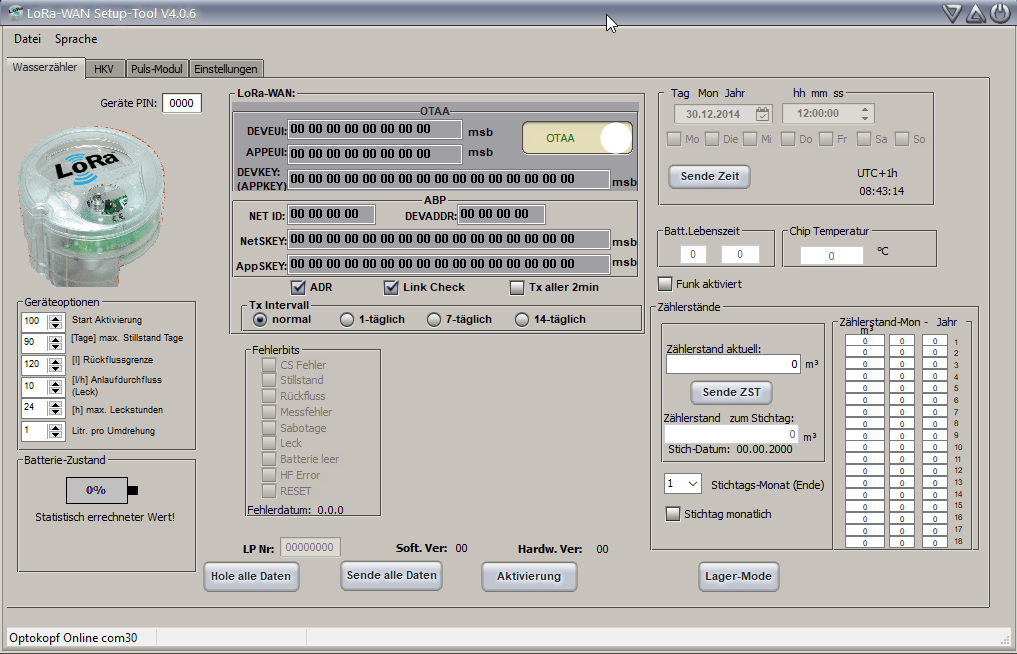
Task: Click the DEVADDR field
Action: [501, 215]
